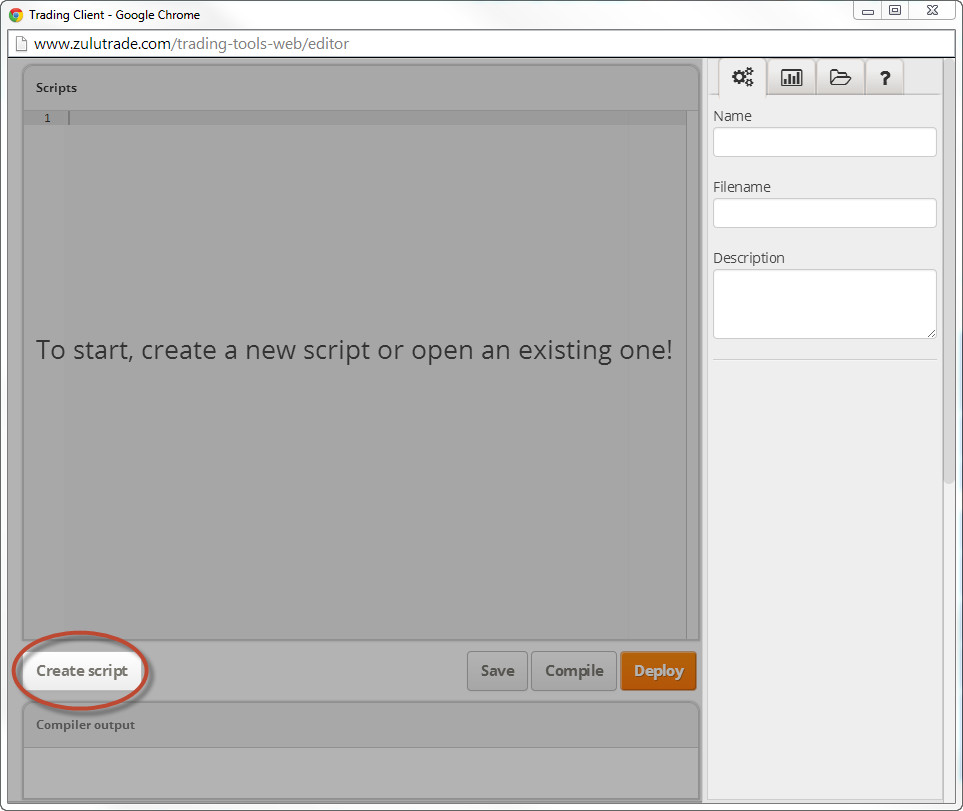Click the Chrome icon in the title bar
The width and height of the screenshot is (963, 811).
pos(16,15)
